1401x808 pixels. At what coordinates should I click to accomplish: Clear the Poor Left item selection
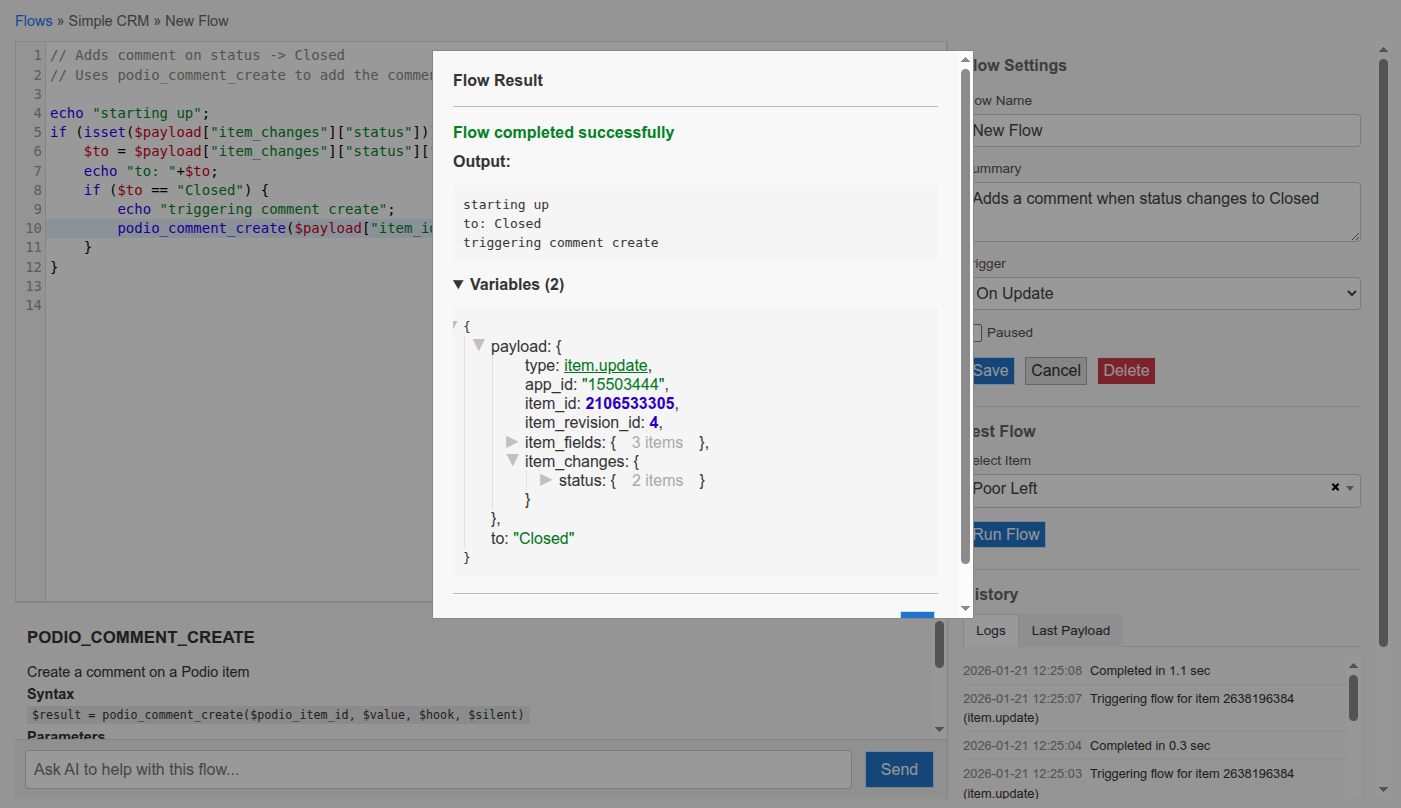pos(1335,488)
